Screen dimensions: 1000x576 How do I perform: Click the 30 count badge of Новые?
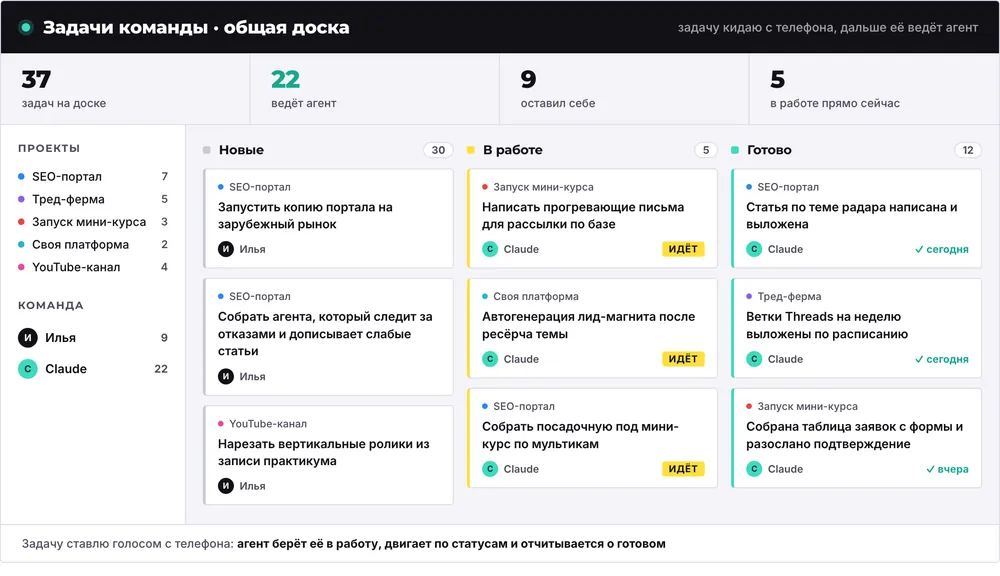(x=438, y=150)
